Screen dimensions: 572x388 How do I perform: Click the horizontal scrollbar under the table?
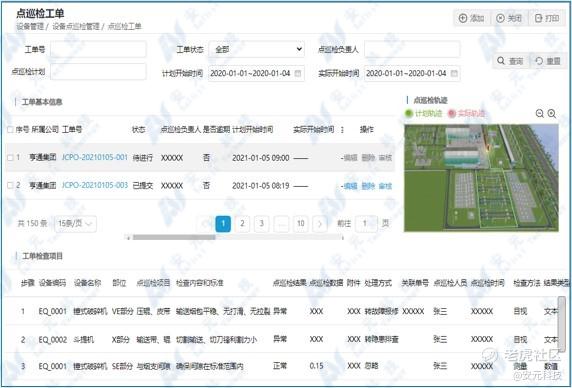tap(174, 237)
